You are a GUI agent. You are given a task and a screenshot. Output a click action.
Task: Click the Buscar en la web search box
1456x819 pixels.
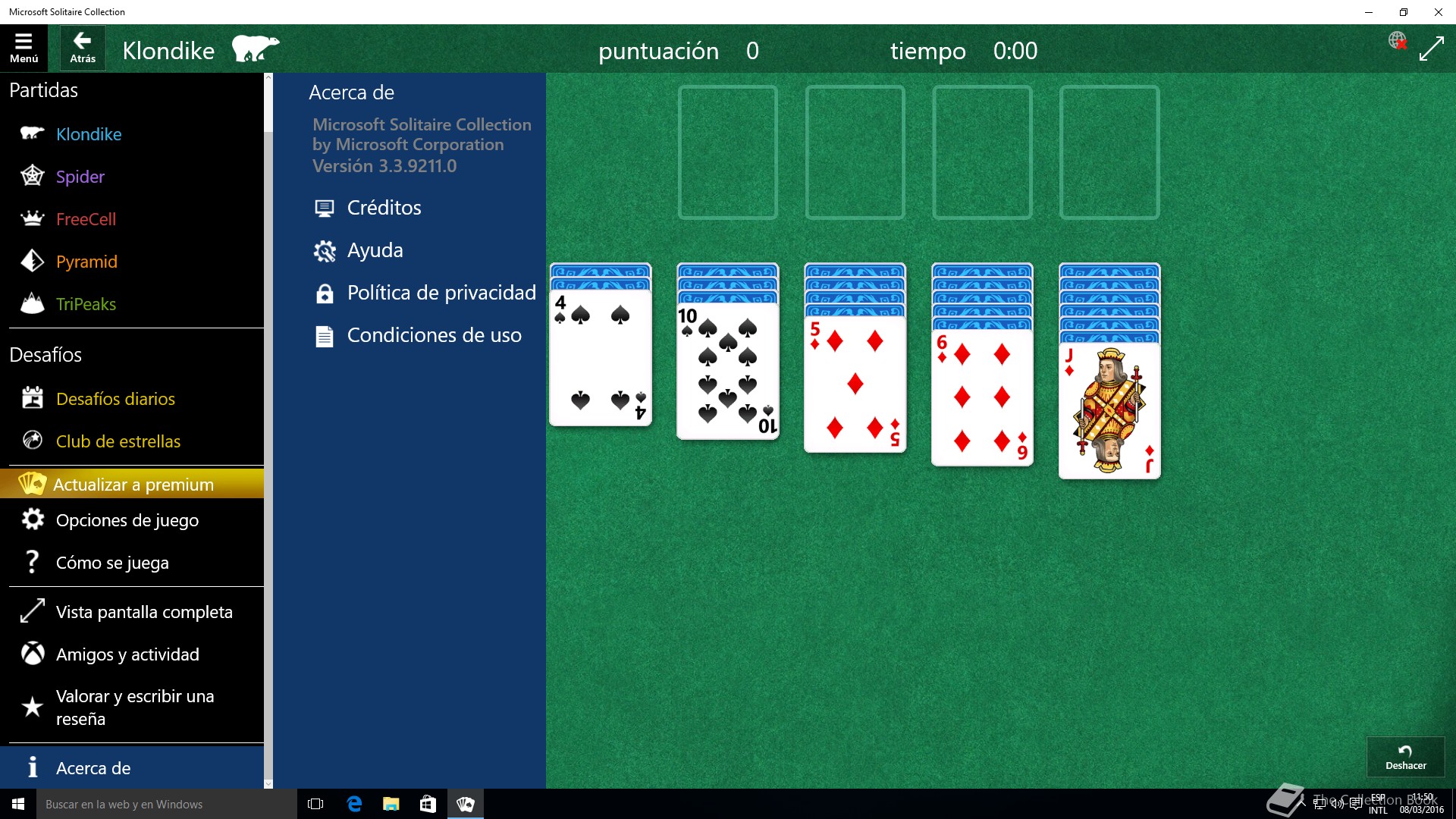(167, 804)
